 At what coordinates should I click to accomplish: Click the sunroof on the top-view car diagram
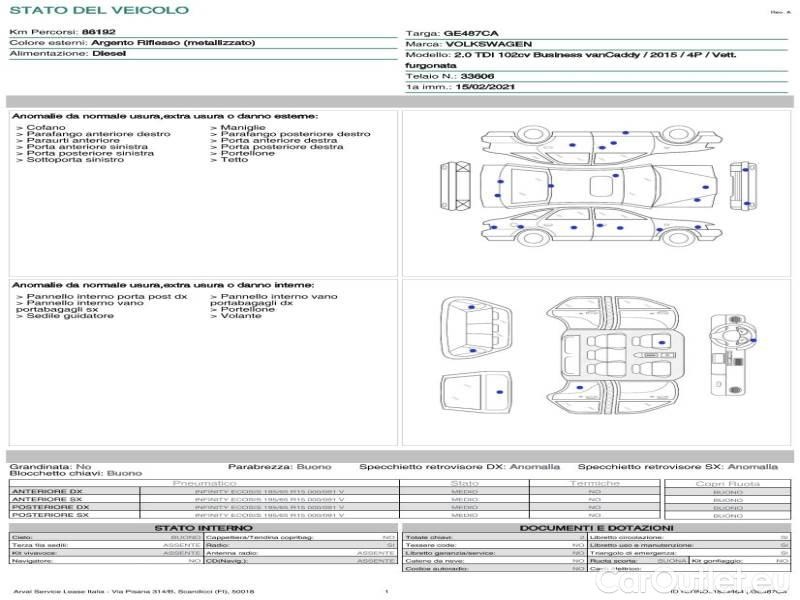click(600, 186)
